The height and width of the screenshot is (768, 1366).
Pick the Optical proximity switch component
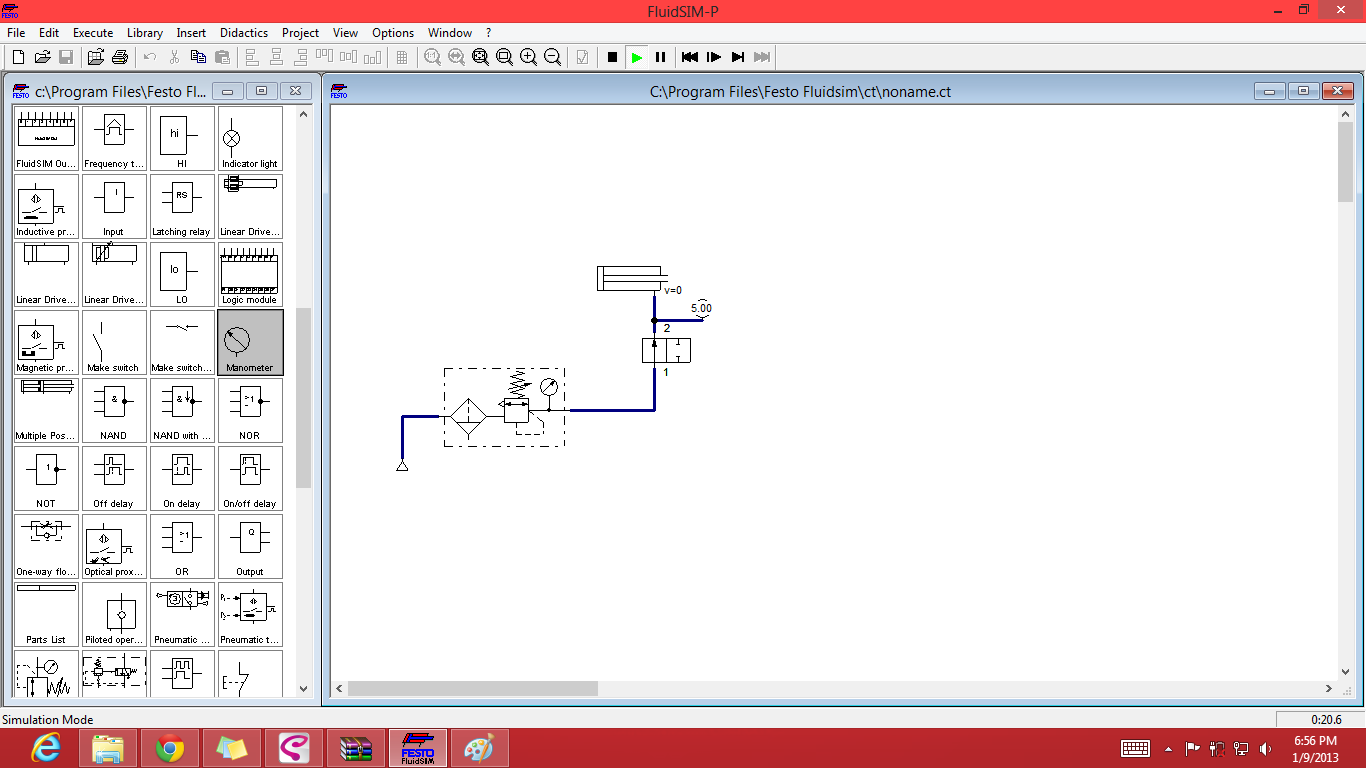pyautogui.click(x=114, y=546)
